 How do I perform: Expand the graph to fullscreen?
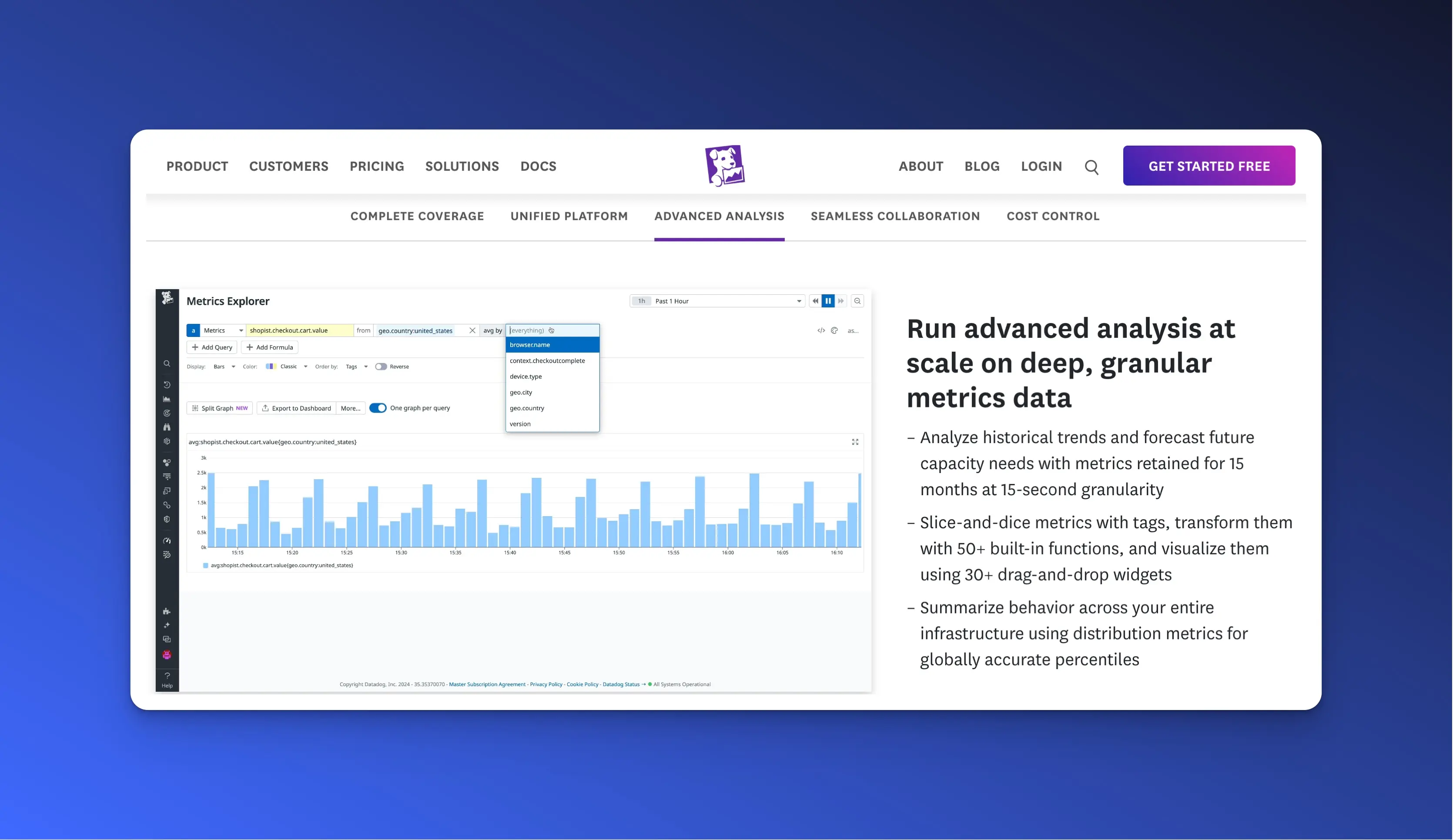click(855, 442)
